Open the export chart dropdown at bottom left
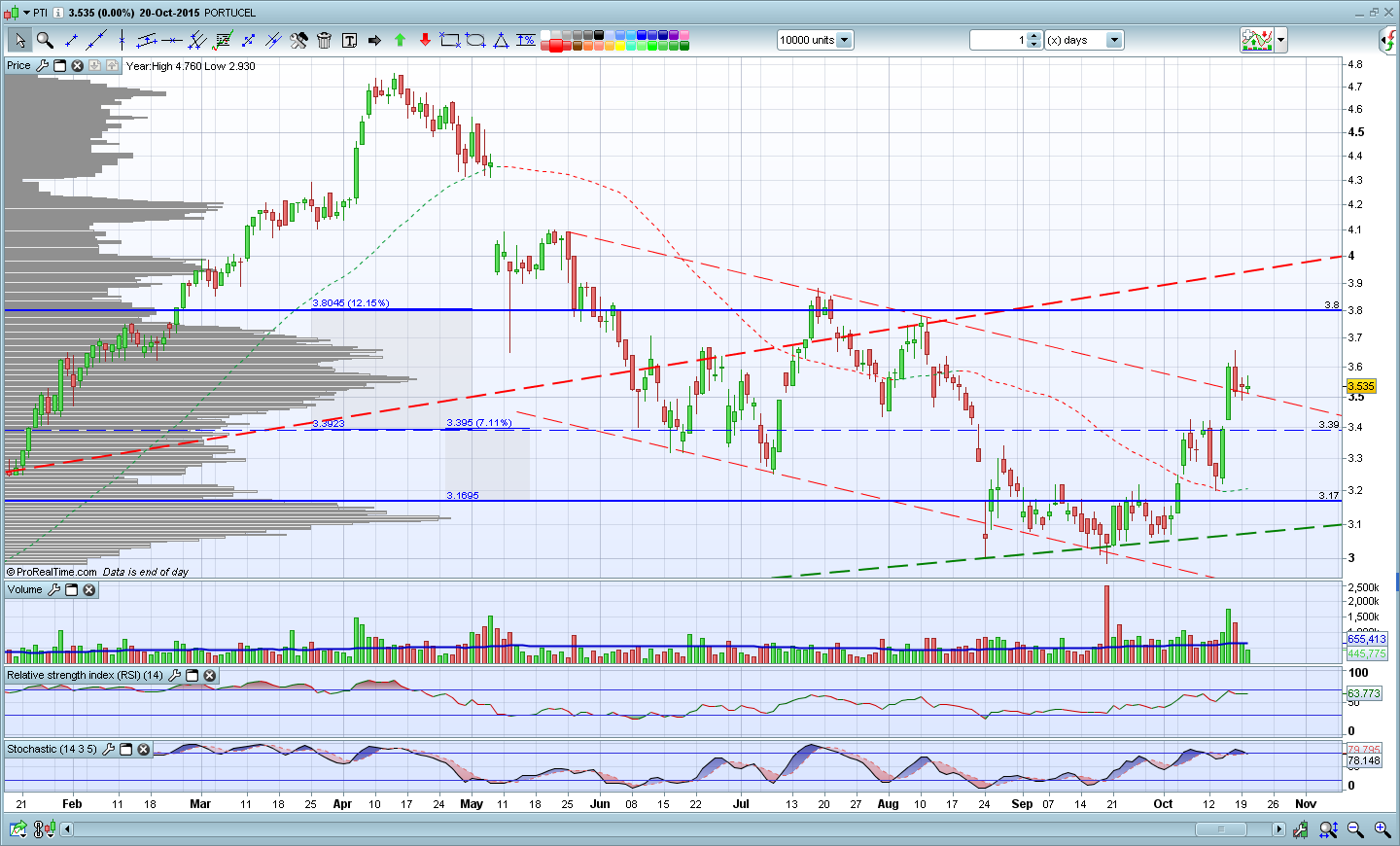 18,829
